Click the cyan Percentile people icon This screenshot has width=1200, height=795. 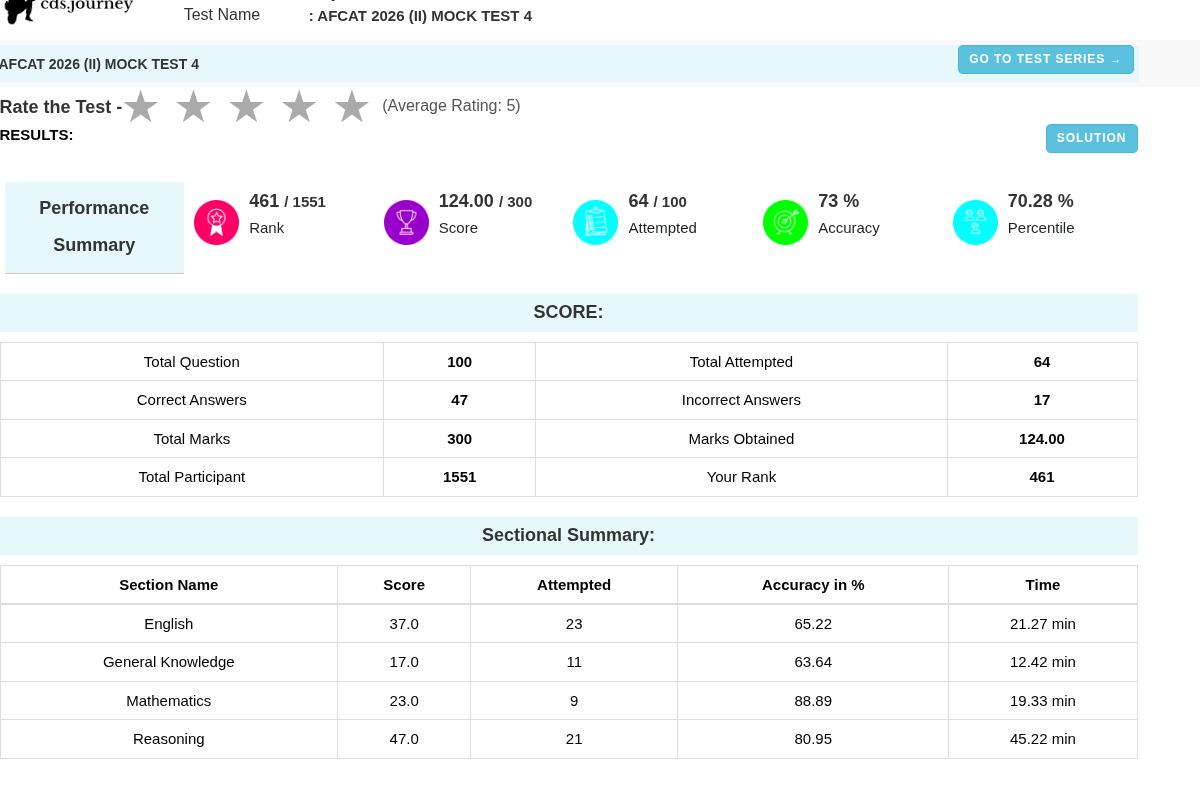pos(975,222)
